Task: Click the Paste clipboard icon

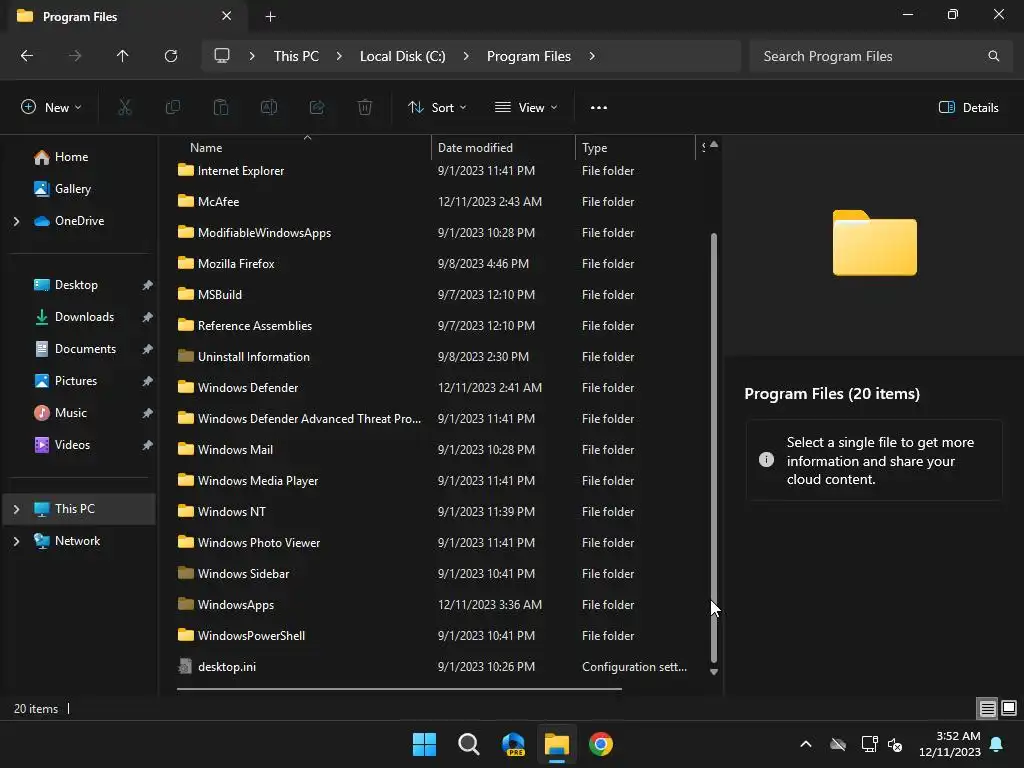Action: coord(221,108)
